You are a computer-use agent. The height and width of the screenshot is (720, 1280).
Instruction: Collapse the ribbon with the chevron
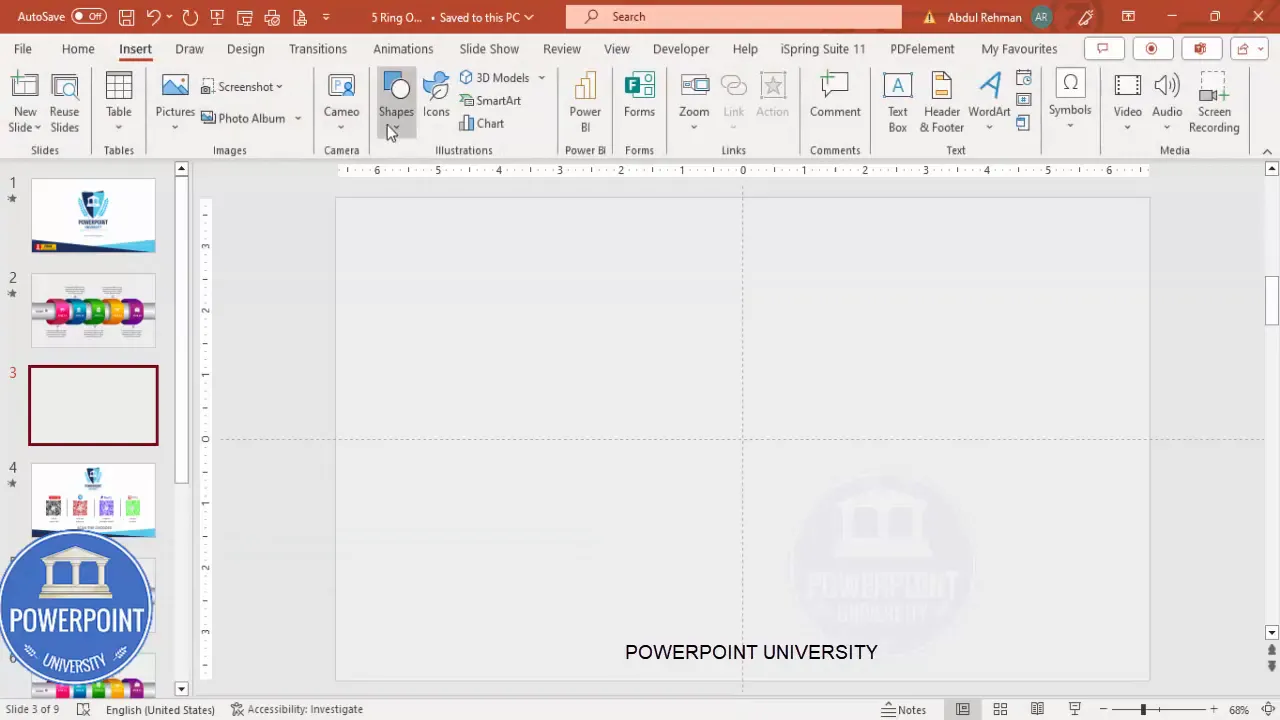click(x=1267, y=151)
